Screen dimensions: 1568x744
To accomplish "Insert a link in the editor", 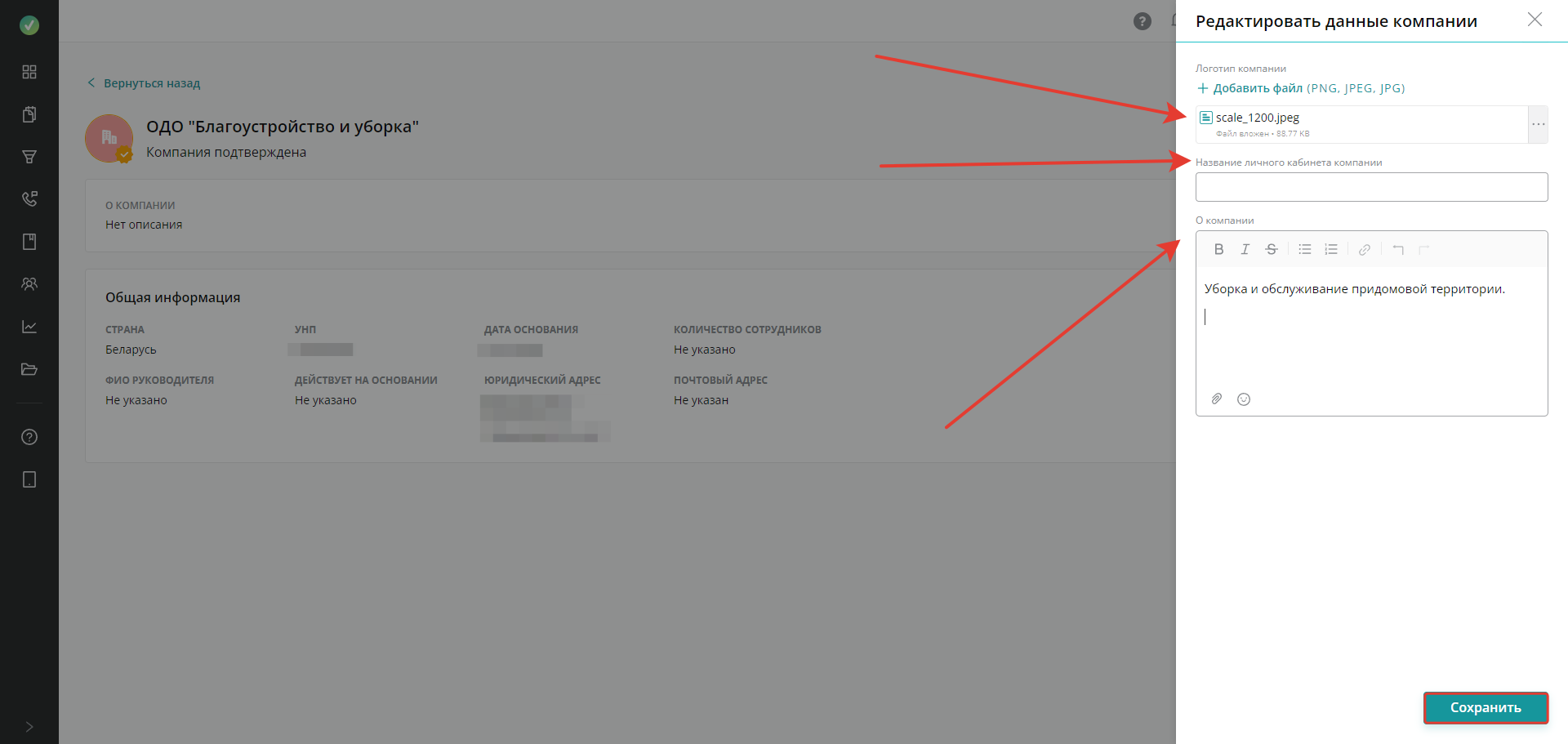I will pos(1365,250).
